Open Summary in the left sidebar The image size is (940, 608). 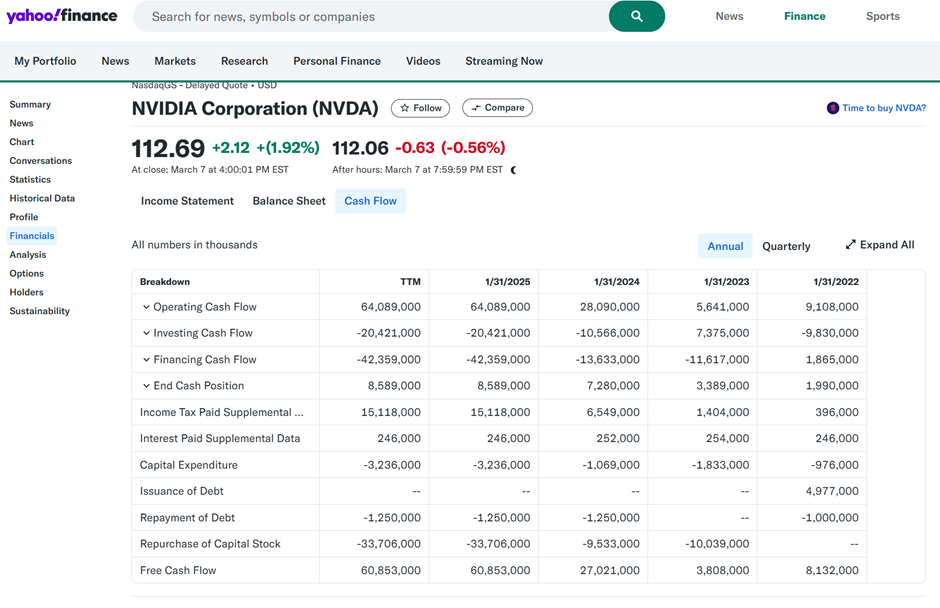click(30, 104)
